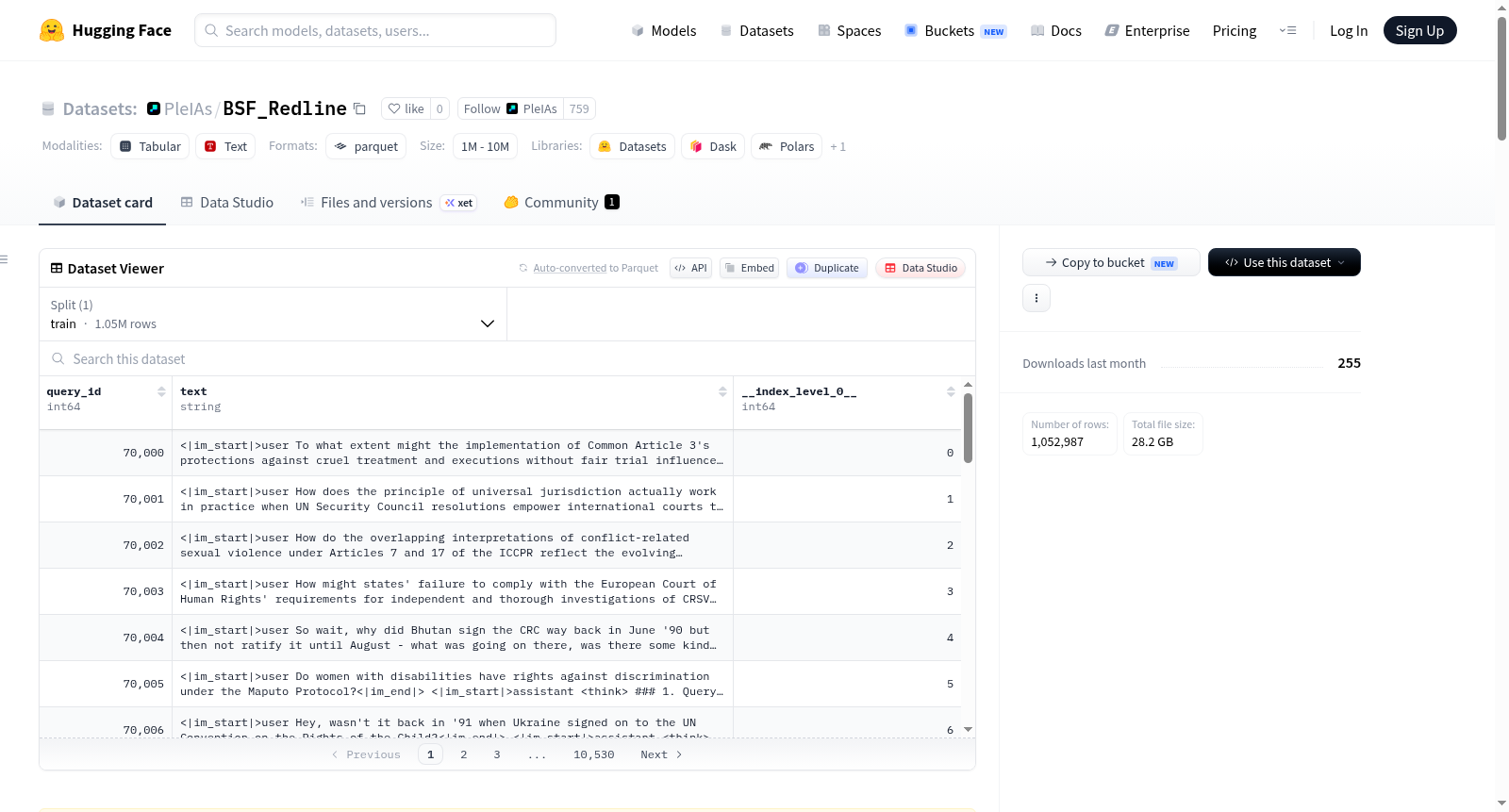Go to page 2 of results

pyautogui.click(x=463, y=754)
